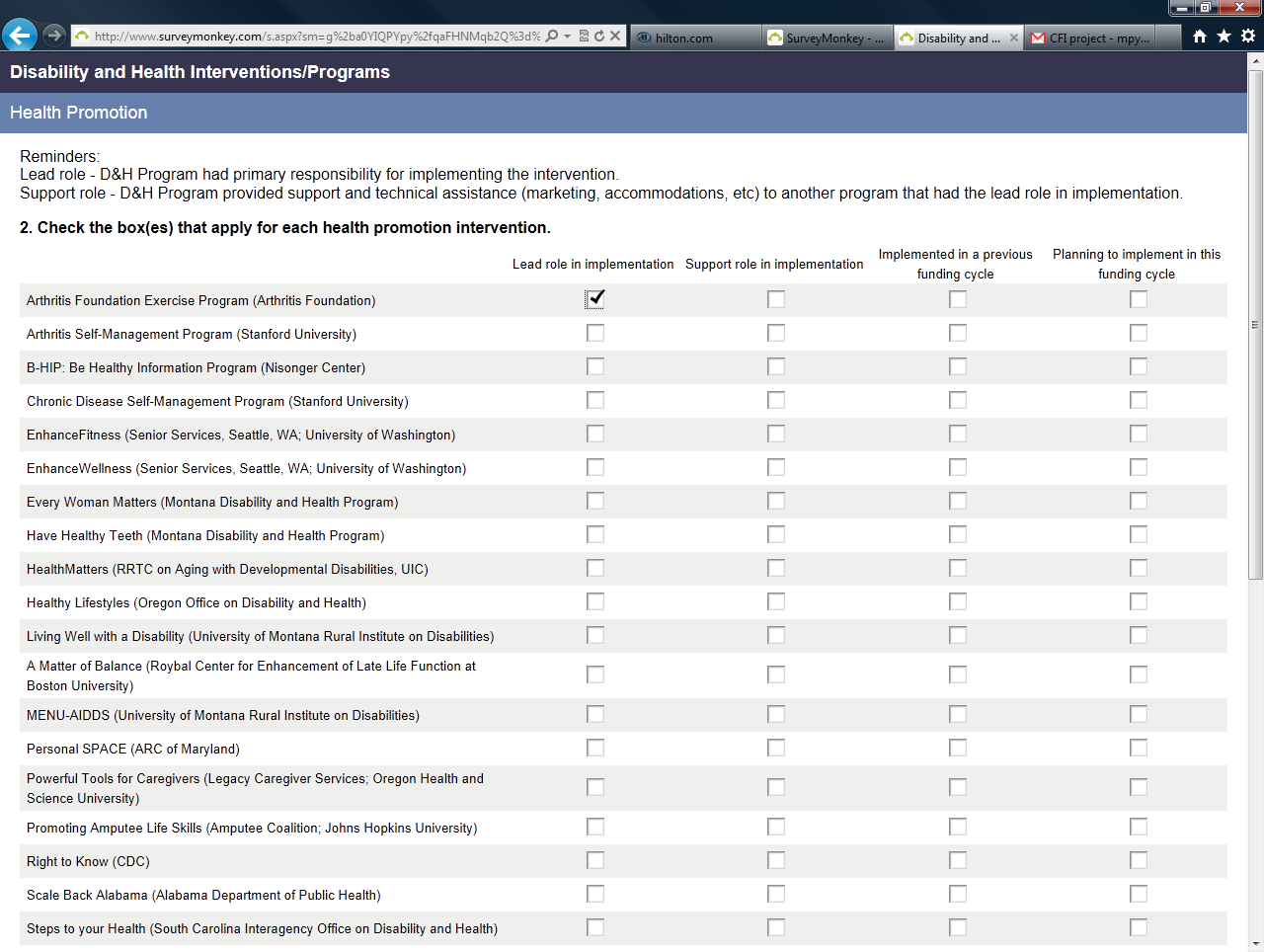This screenshot has width=1264, height=952.
Task: Click the vertical scrollbar thumb
Action: point(1256,324)
